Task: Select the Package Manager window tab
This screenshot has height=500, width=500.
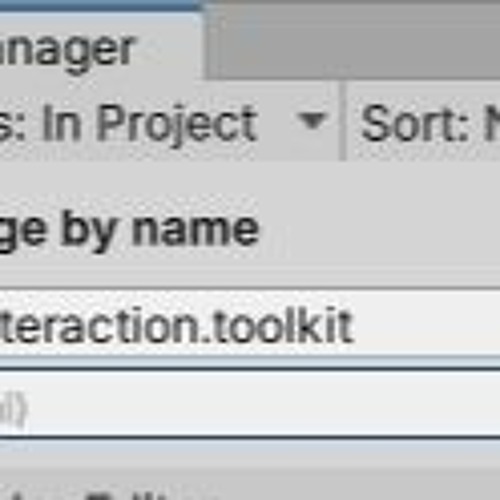Action: click(x=100, y=43)
